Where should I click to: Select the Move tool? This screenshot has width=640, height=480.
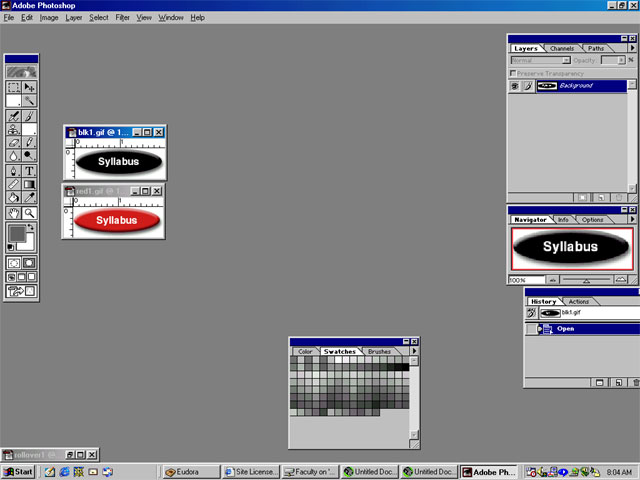pos(29,88)
